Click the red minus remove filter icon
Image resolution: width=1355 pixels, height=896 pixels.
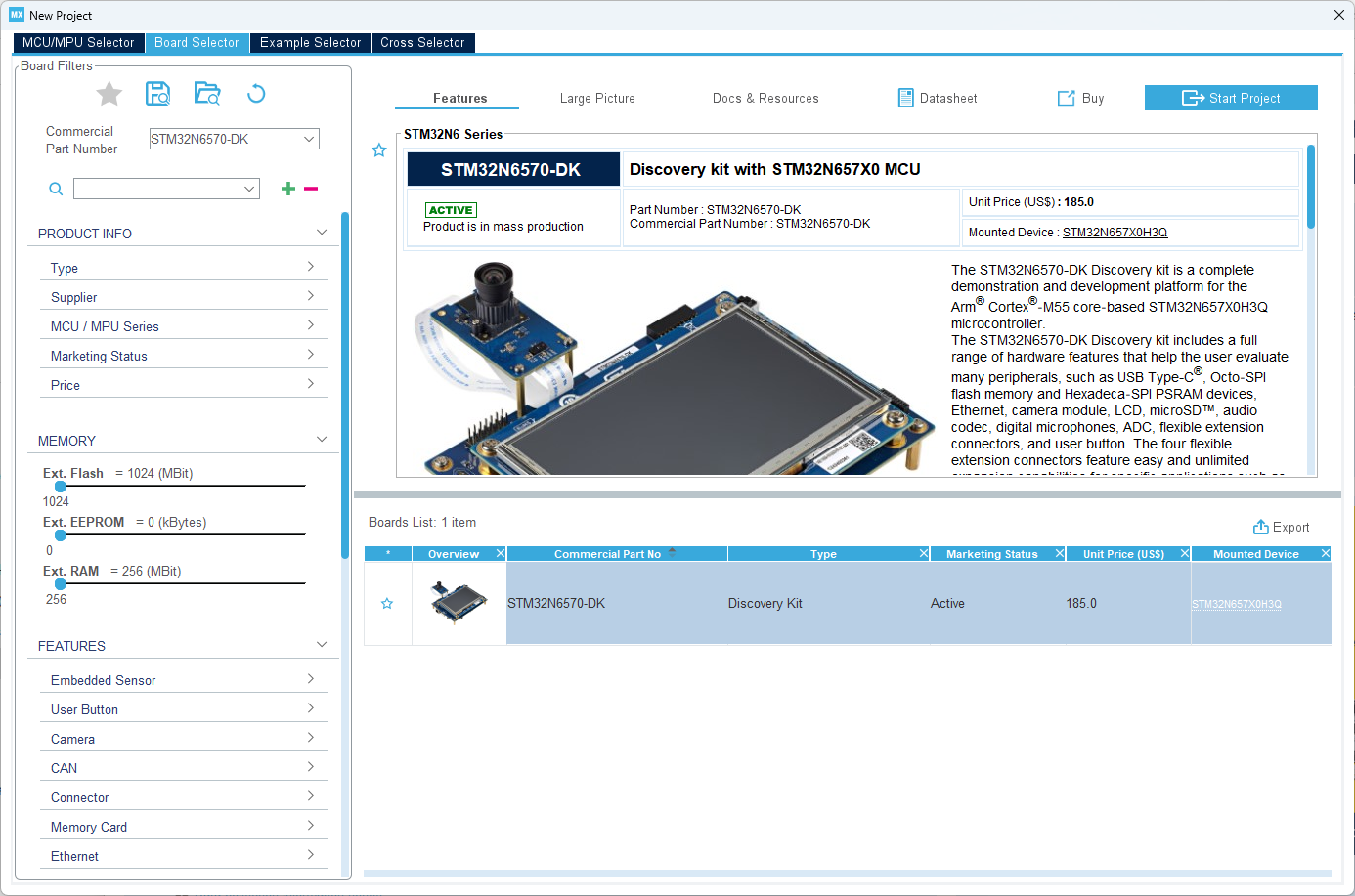tap(311, 189)
